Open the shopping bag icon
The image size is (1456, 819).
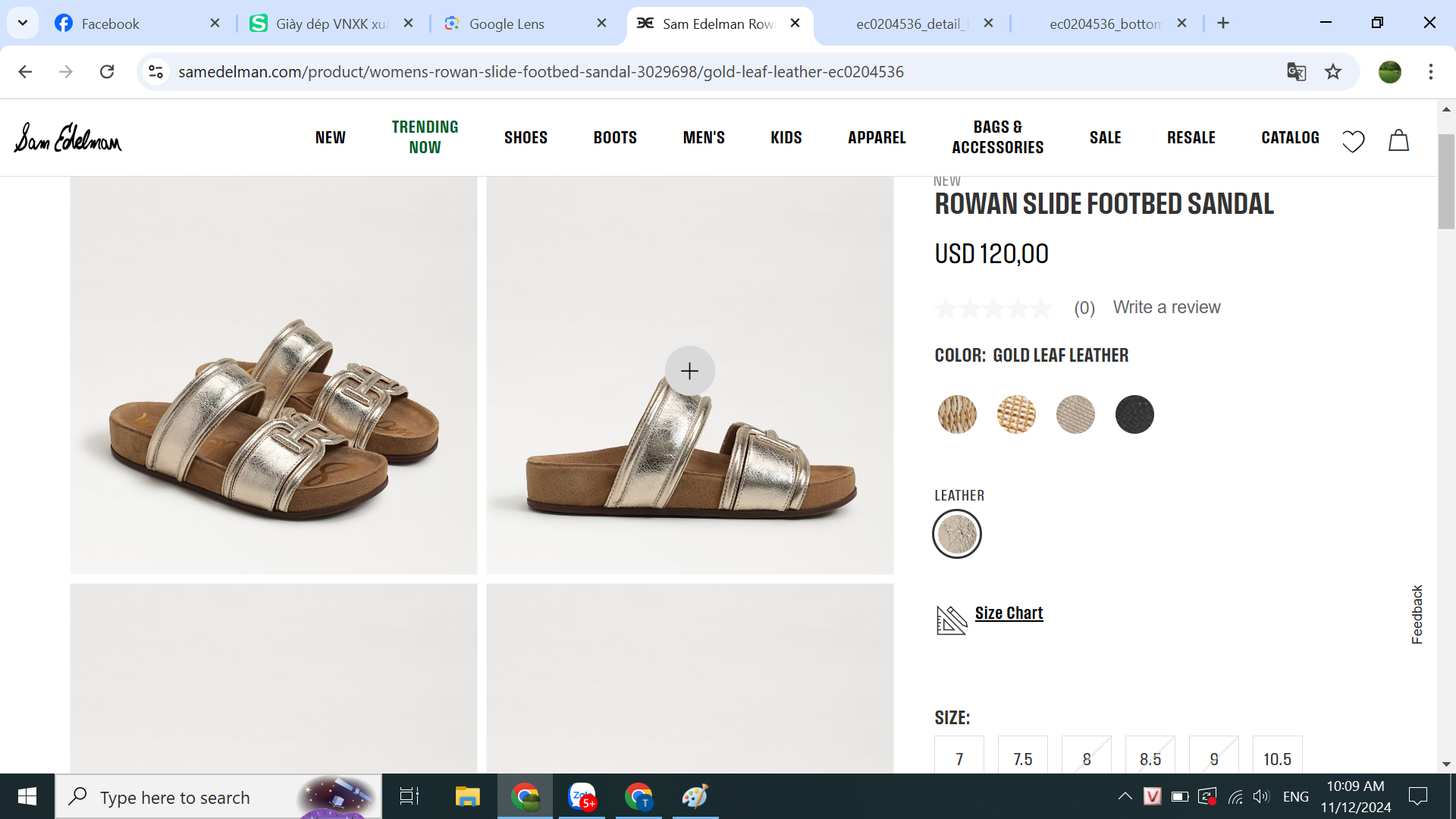(x=1398, y=140)
